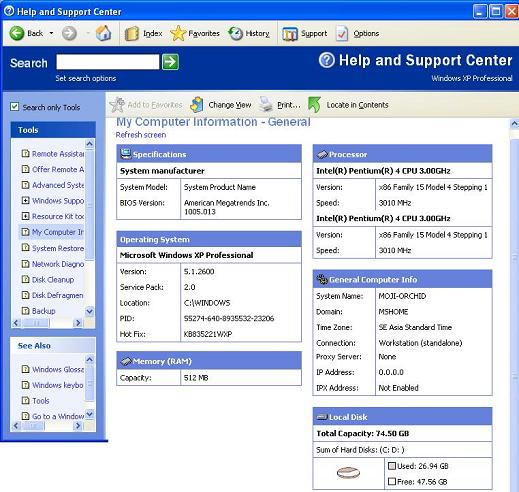Click Disk Cleanup page icon in Tools
This screenshot has height=492, width=519.
25,279
